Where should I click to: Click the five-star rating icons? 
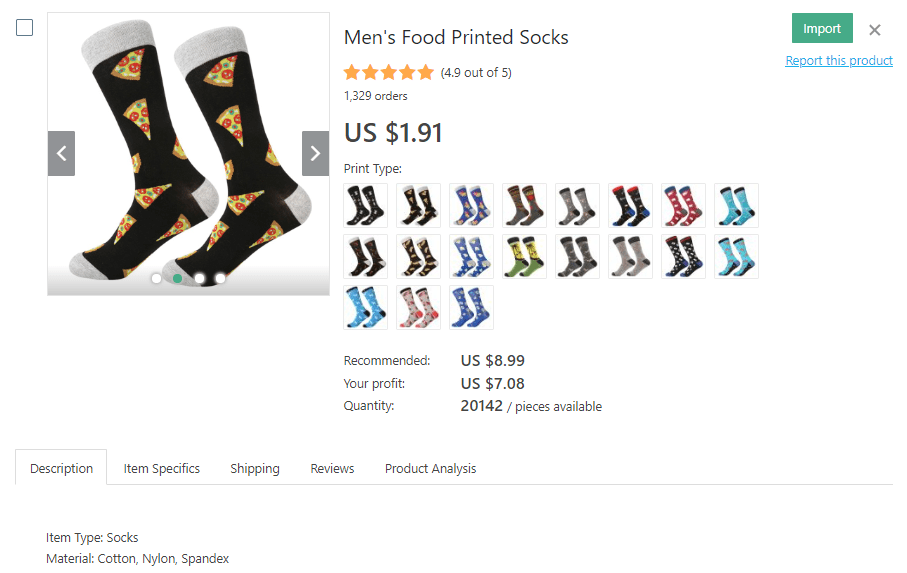tap(388, 72)
